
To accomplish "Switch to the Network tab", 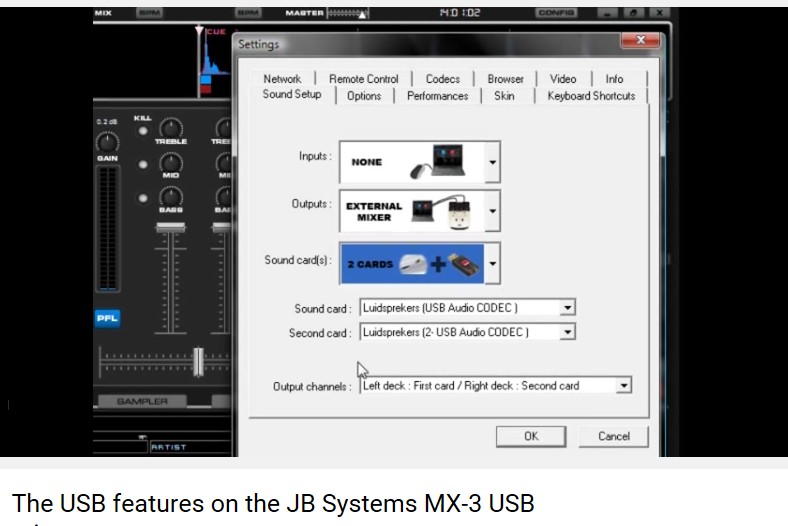I will (282, 79).
